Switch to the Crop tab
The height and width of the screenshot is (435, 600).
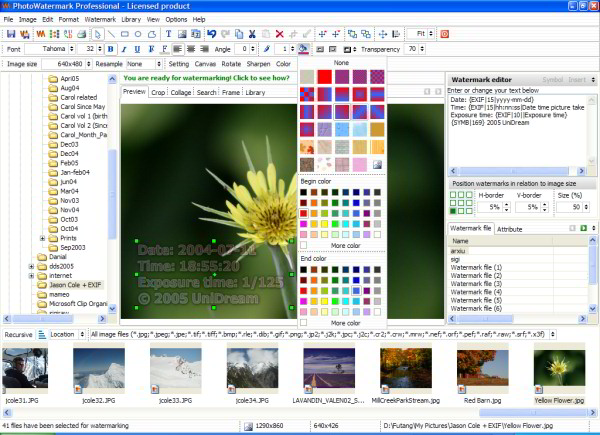[158, 92]
